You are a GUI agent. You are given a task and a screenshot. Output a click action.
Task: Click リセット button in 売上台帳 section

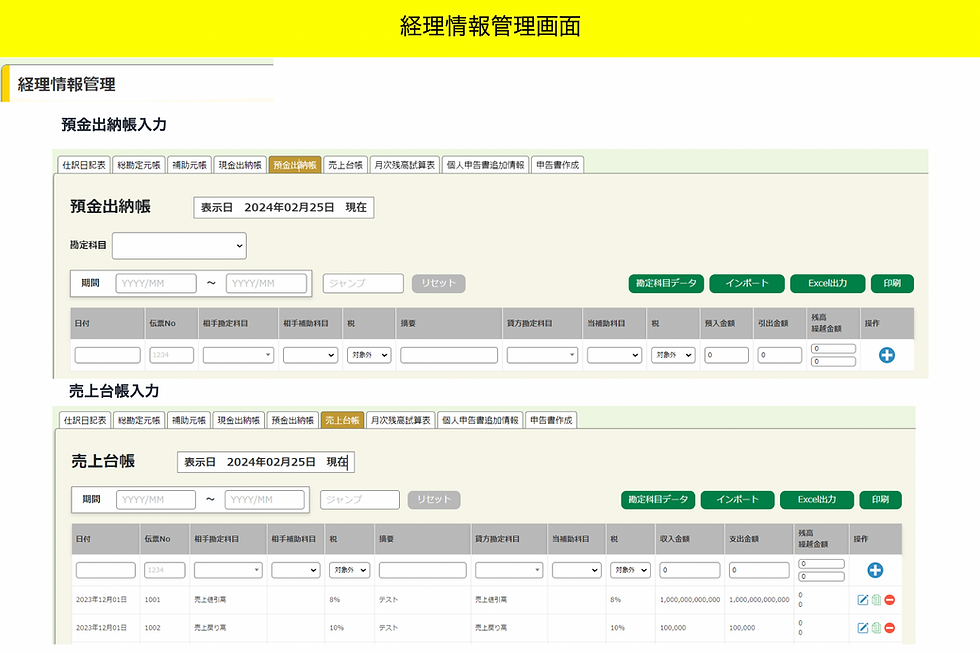pyautogui.click(x=434, y=500)
